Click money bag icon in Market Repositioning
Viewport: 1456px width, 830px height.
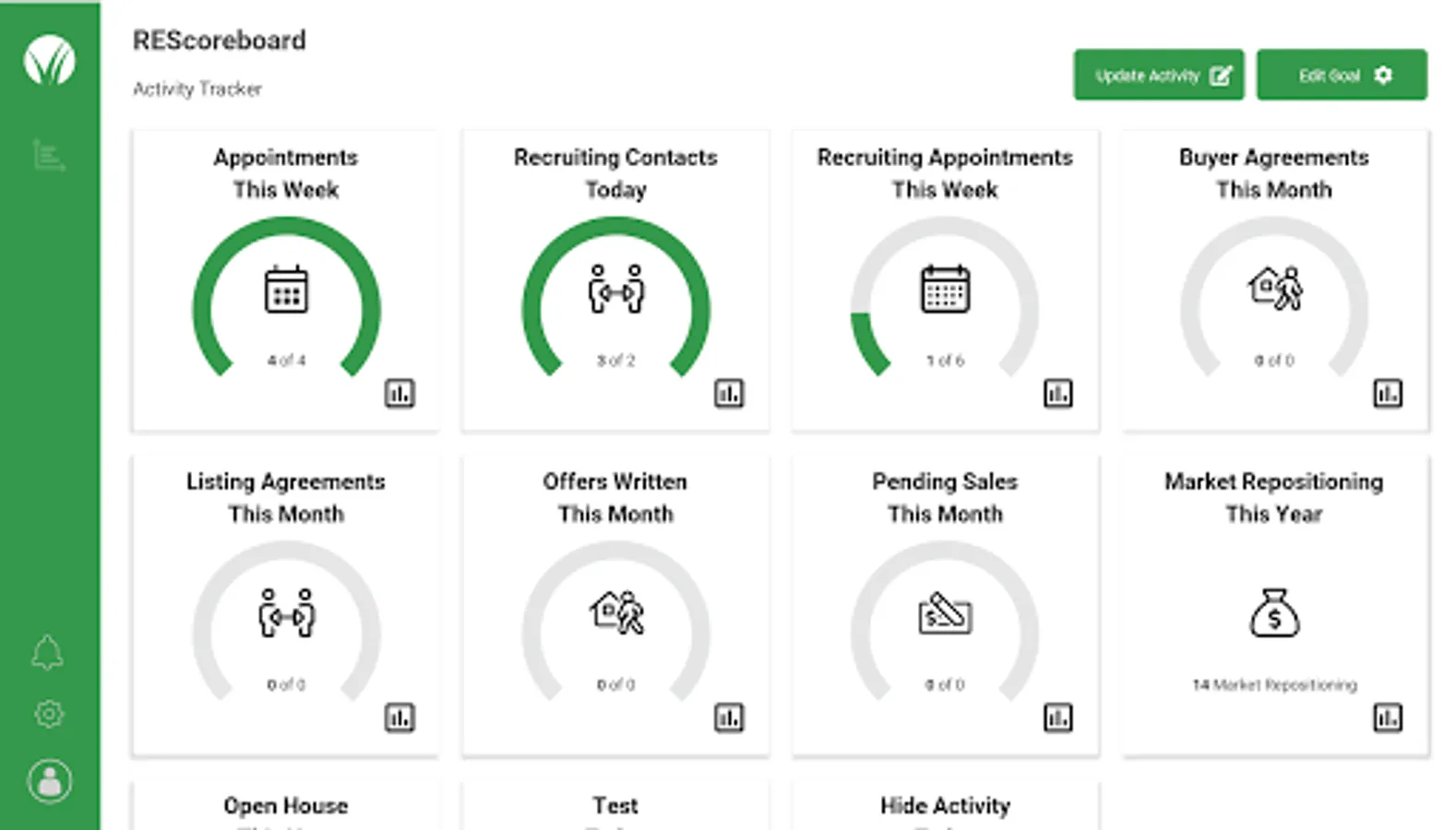(1274, 613)
